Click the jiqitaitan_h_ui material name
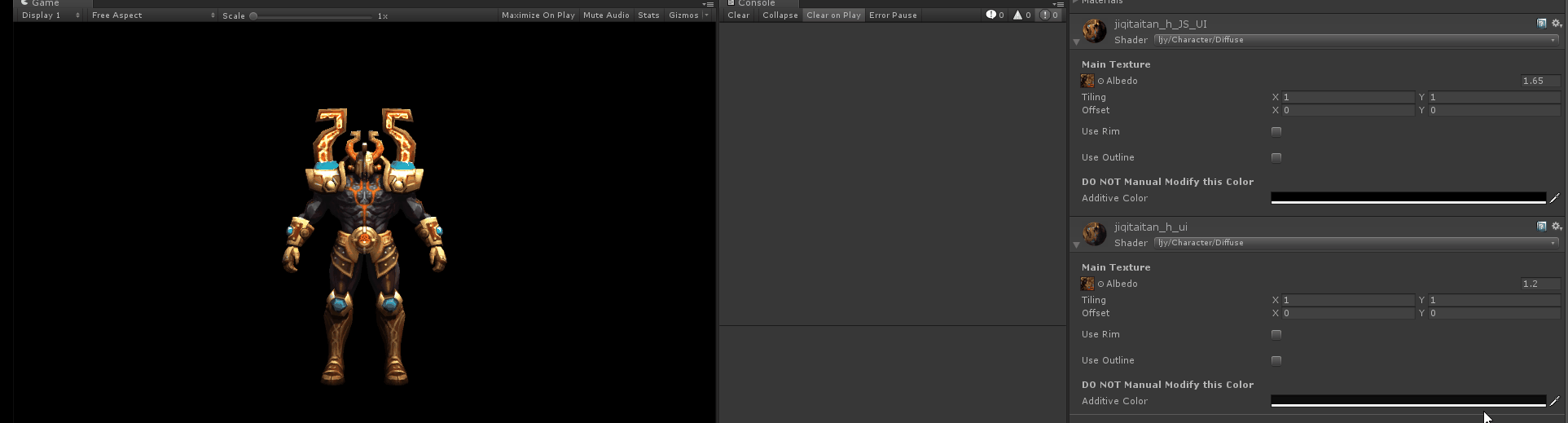This screenshot has width=1568, height=423. tap(1150, 227)
